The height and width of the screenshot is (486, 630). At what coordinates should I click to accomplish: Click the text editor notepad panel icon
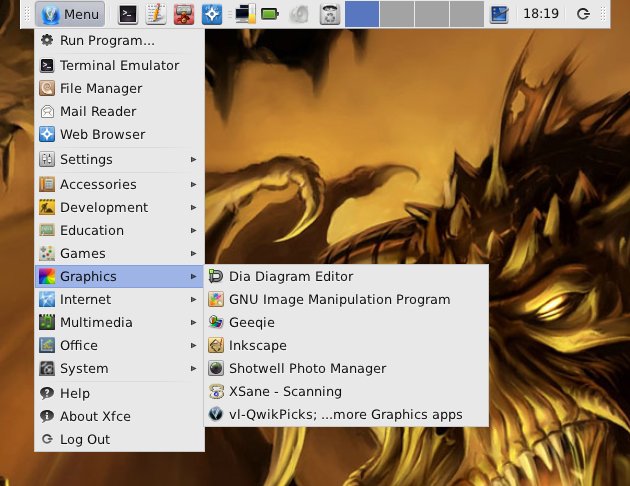pyautogui.click(x=155, y=14)
